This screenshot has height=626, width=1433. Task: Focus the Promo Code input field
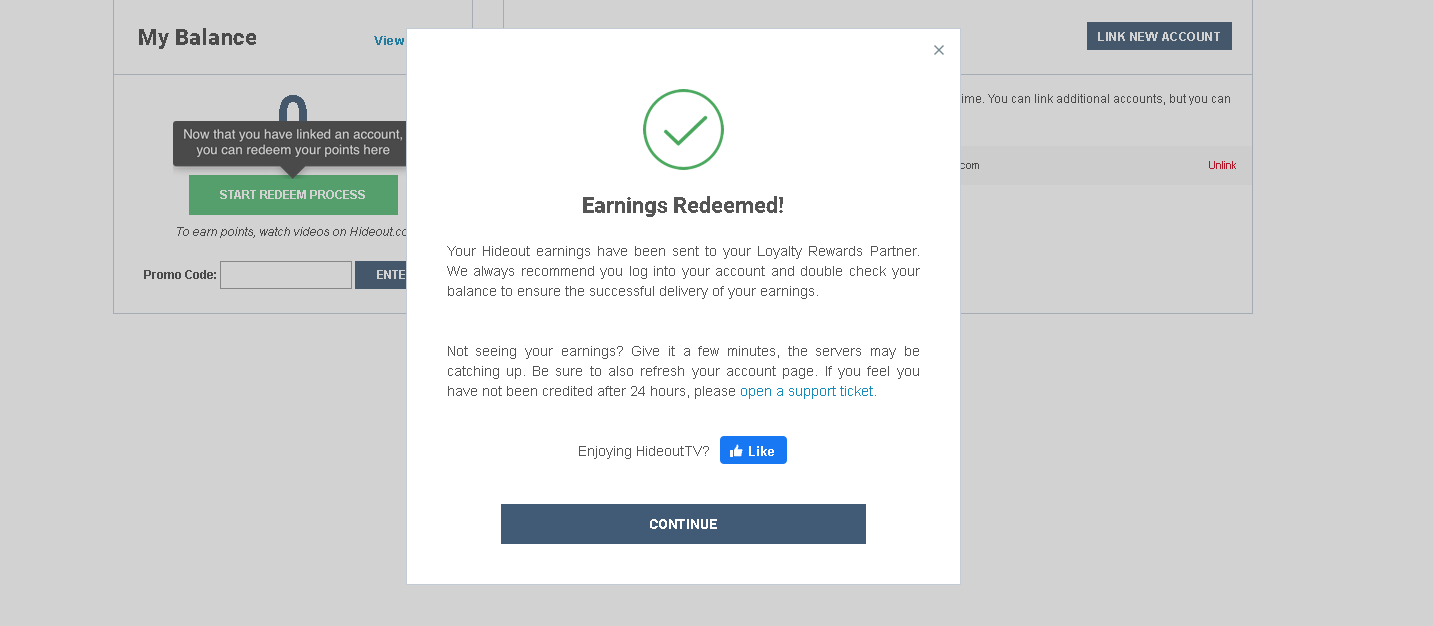coord(286,275)
